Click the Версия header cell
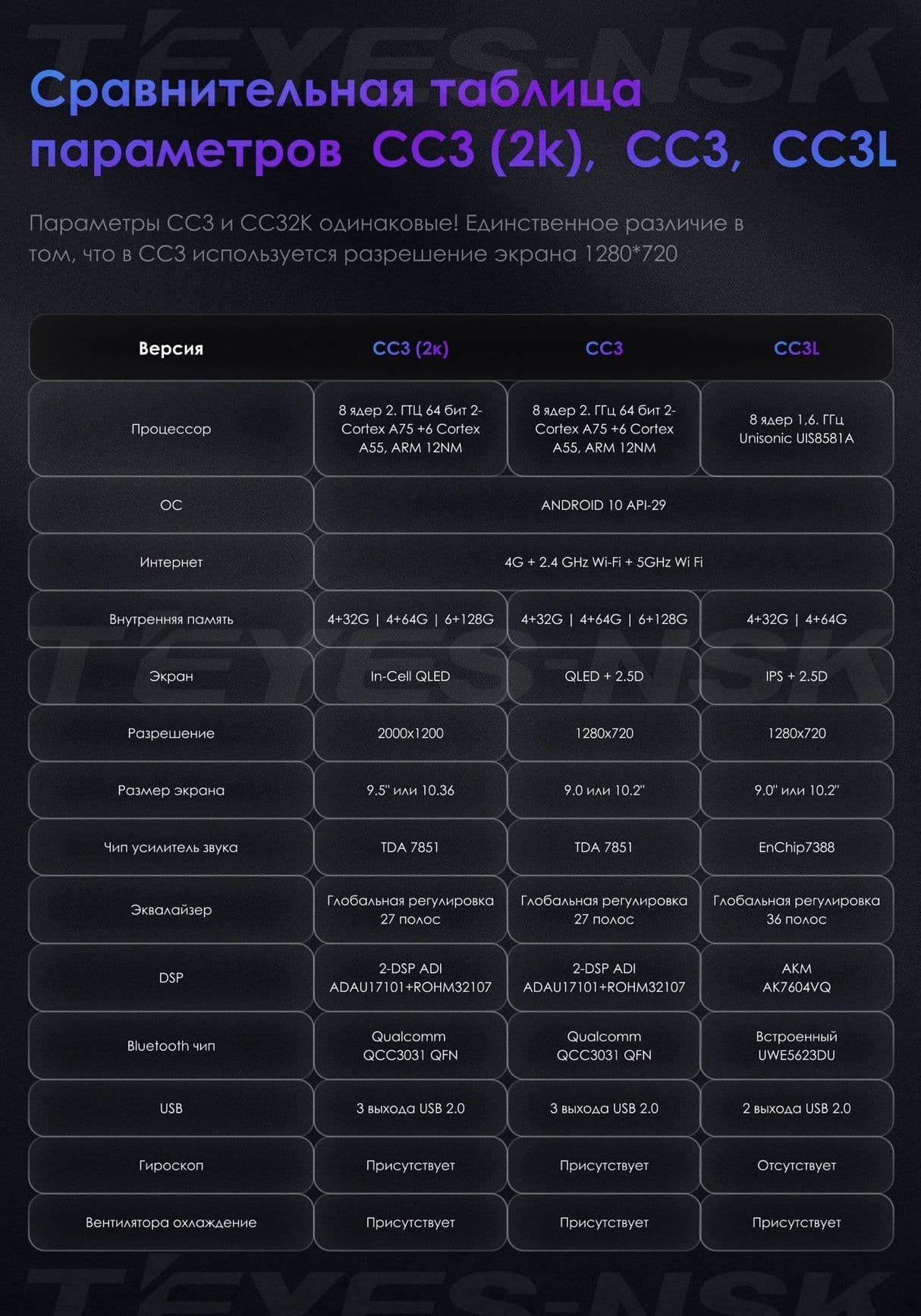 pos(171,348)
